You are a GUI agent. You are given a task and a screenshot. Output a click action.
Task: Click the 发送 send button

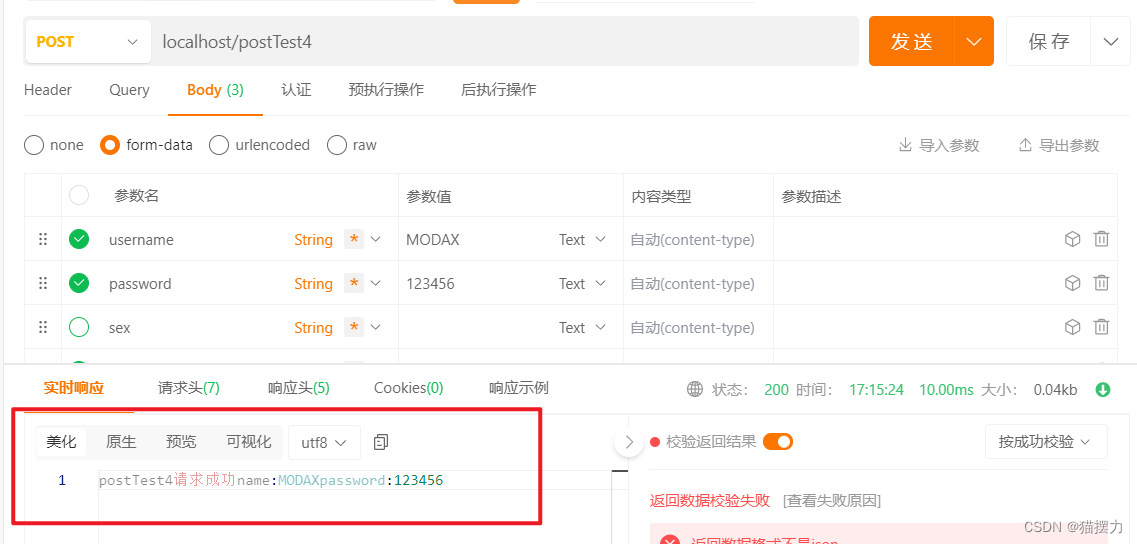tap(911, 41)
